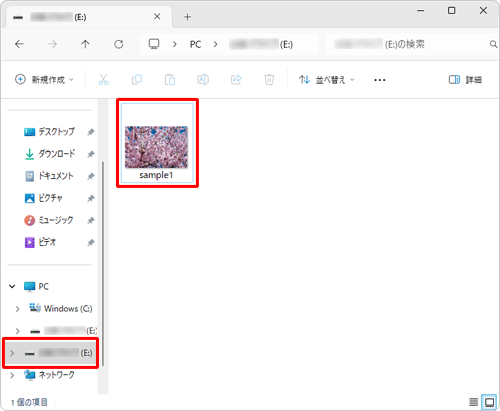
Task: Select Windows (C:) in the tree
Action: [61, 308]
